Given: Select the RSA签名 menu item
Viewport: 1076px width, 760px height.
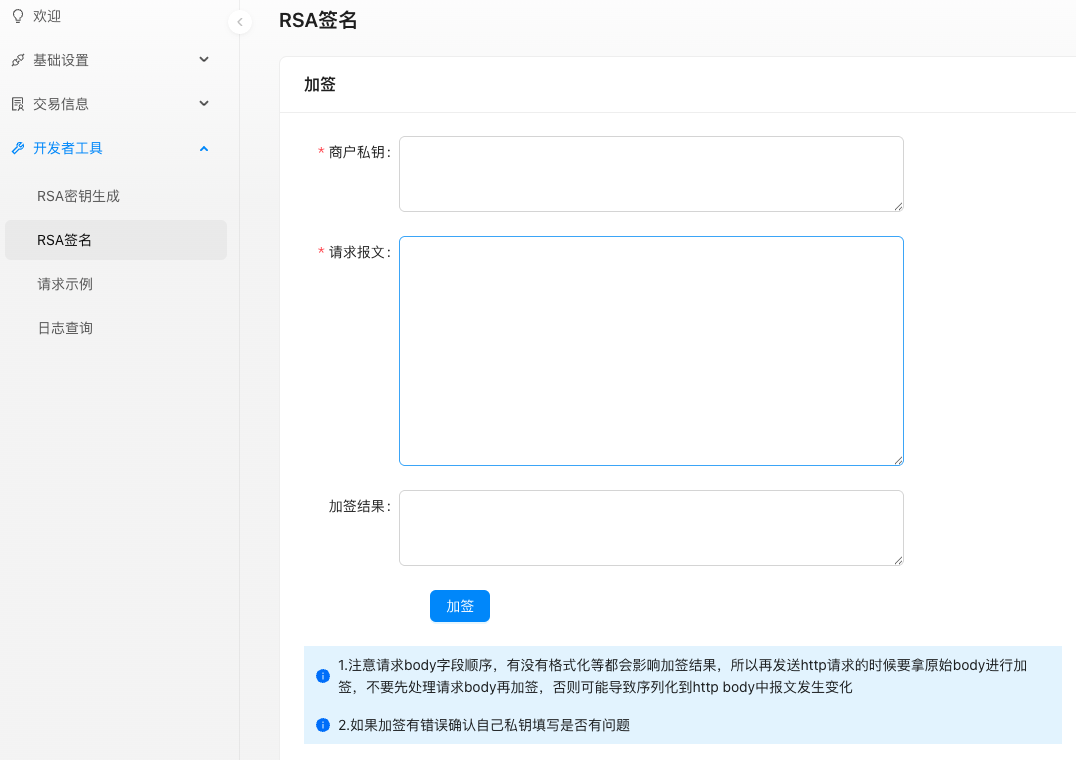Looking at the screenshot, I should click(65, 240).
